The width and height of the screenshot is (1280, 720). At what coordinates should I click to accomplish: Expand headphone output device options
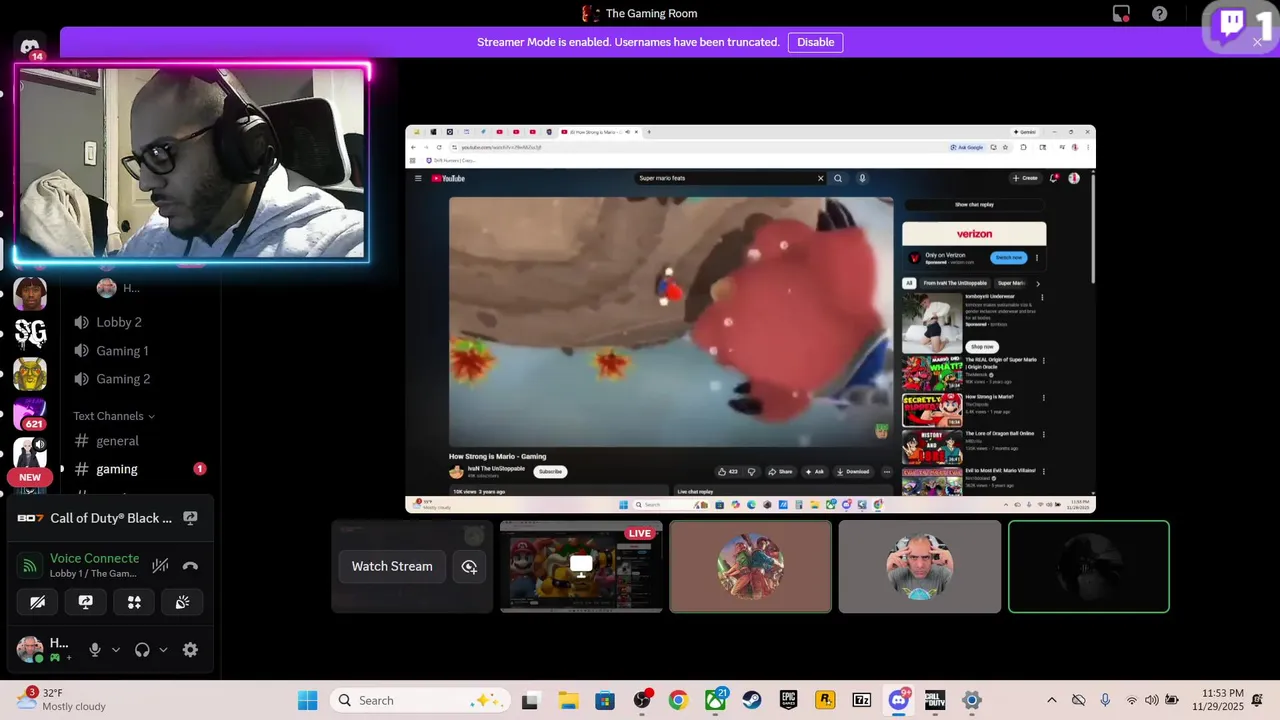pyautogui.click(x=163, y=650)
